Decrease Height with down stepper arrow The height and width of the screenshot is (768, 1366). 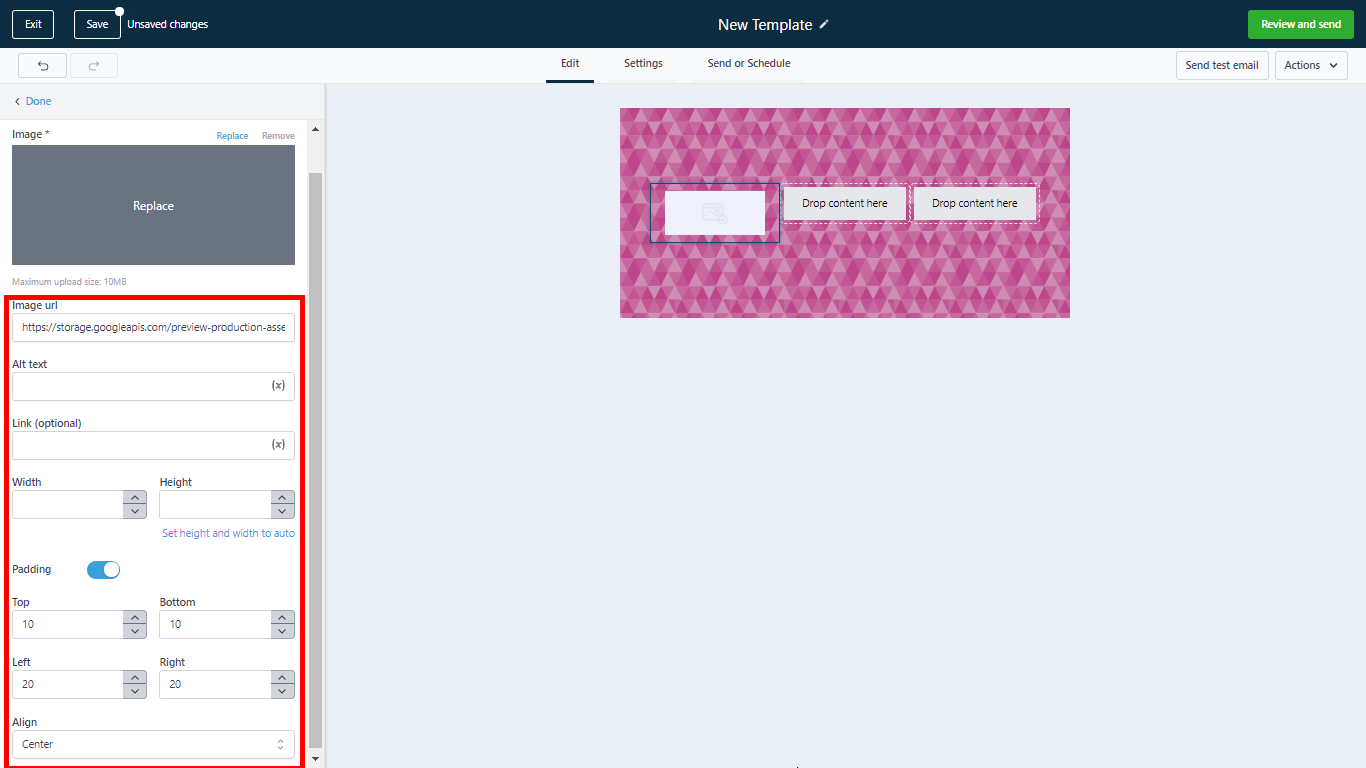[x=283, y=511]
